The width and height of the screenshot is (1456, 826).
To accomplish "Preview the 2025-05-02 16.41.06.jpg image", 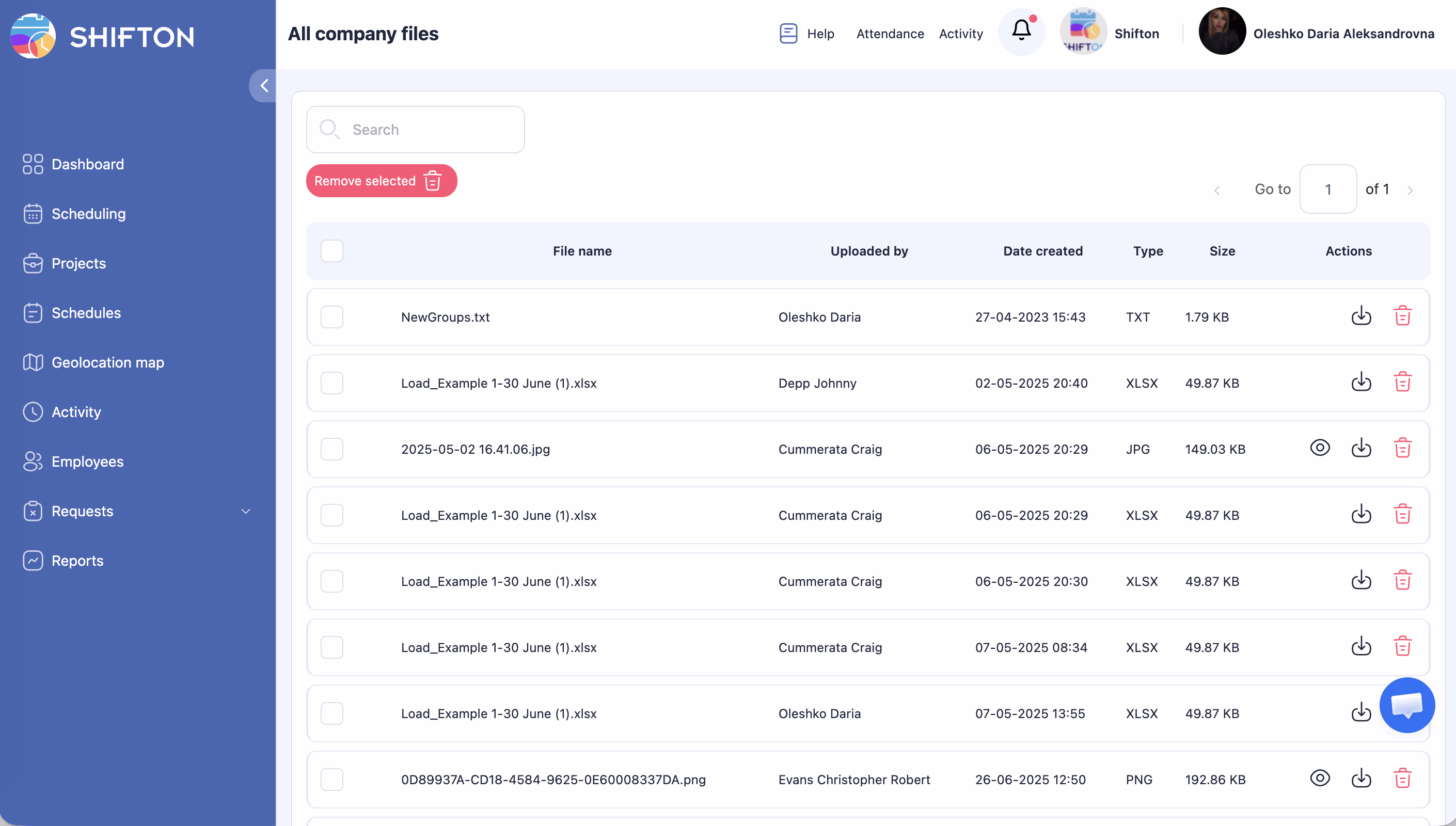I will pyautogui.click(x=1319, y=448).
